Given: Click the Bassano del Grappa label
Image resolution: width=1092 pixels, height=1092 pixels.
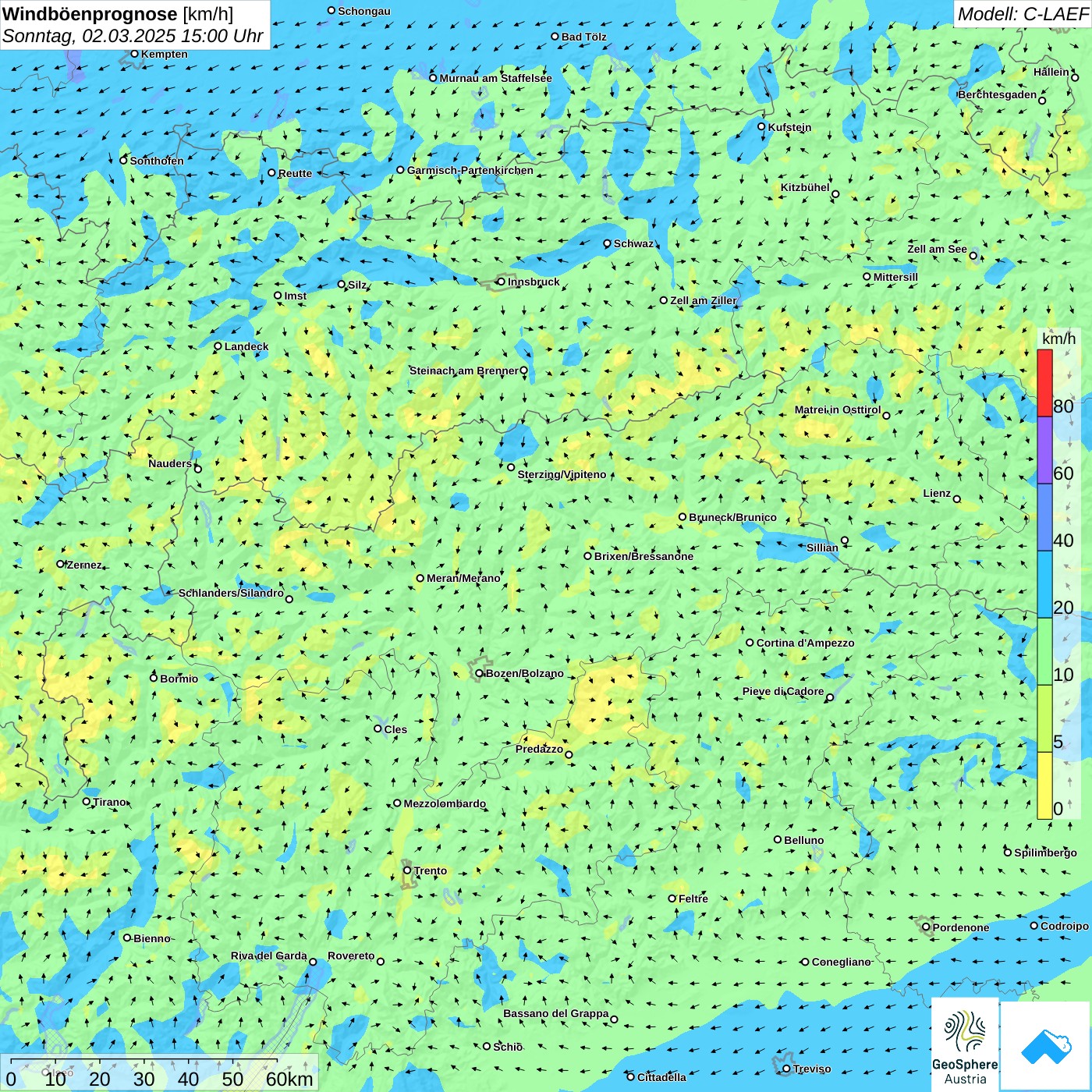Looking at the screenshot, I should [555, 1013].
